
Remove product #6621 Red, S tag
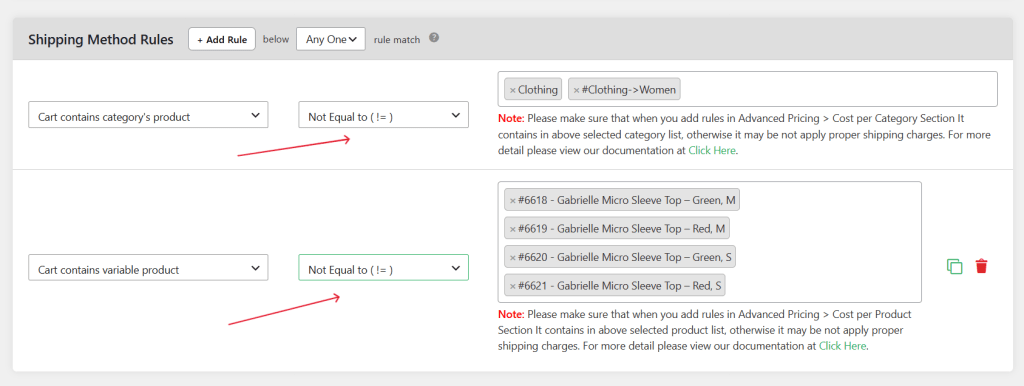pos(513,285)
